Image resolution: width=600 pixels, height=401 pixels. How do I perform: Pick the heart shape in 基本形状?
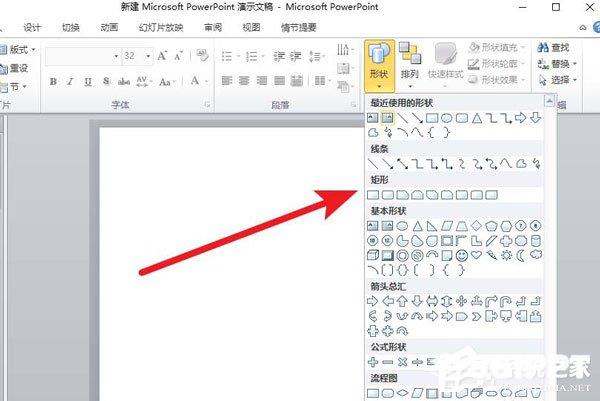coord(476,255)
